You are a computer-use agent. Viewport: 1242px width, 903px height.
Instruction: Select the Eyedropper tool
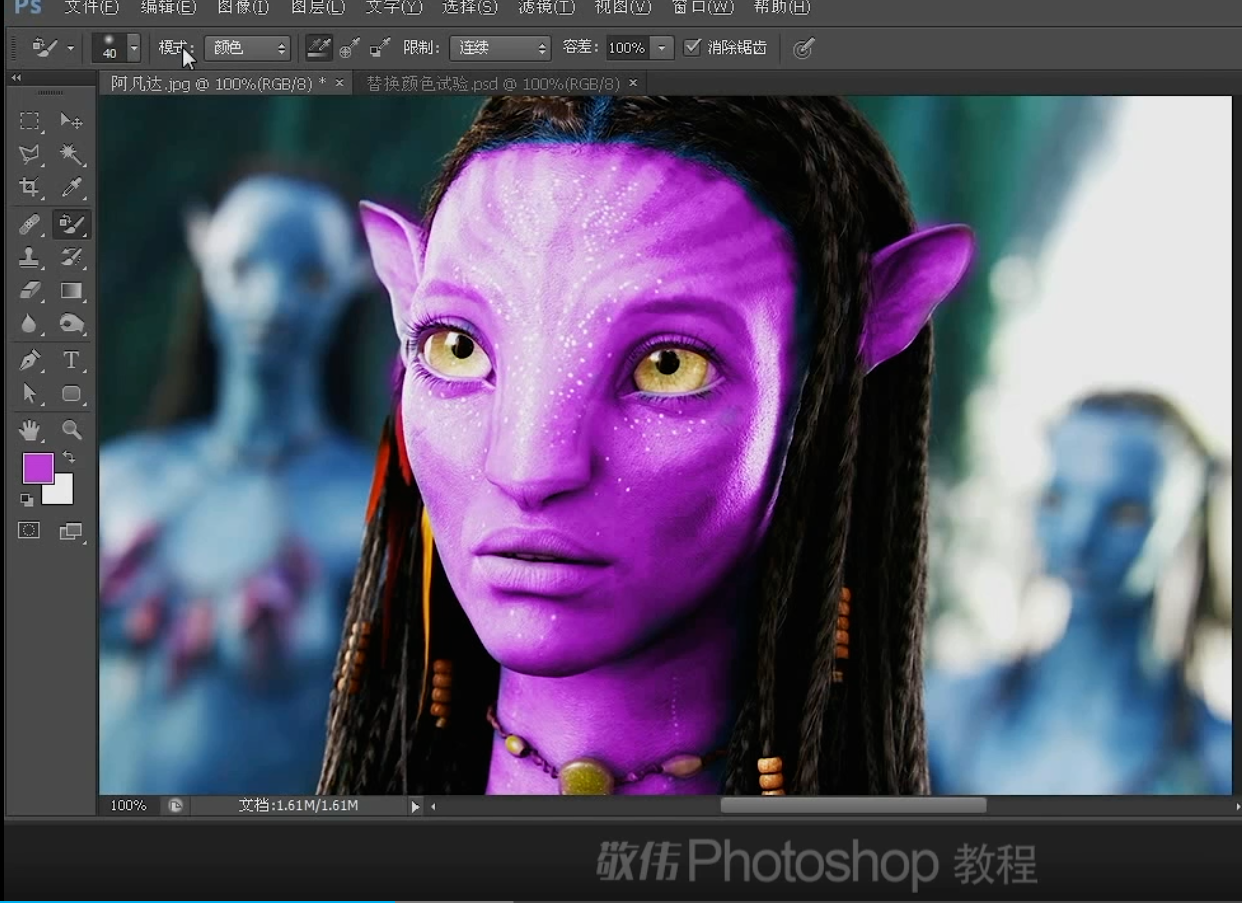tap(71, 187)
